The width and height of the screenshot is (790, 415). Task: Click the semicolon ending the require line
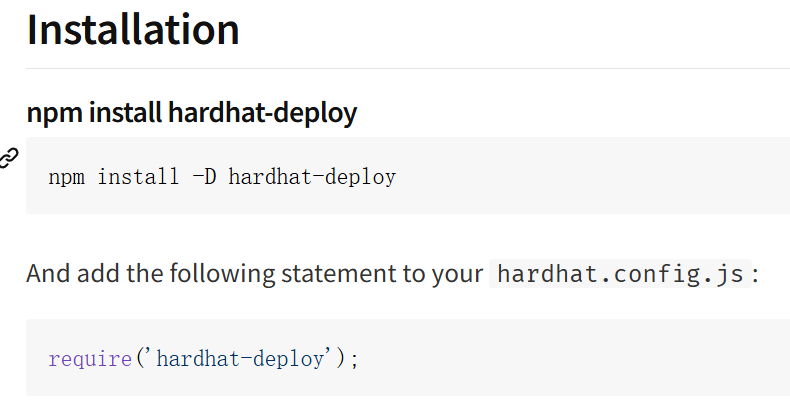click(x=354, y=361)
